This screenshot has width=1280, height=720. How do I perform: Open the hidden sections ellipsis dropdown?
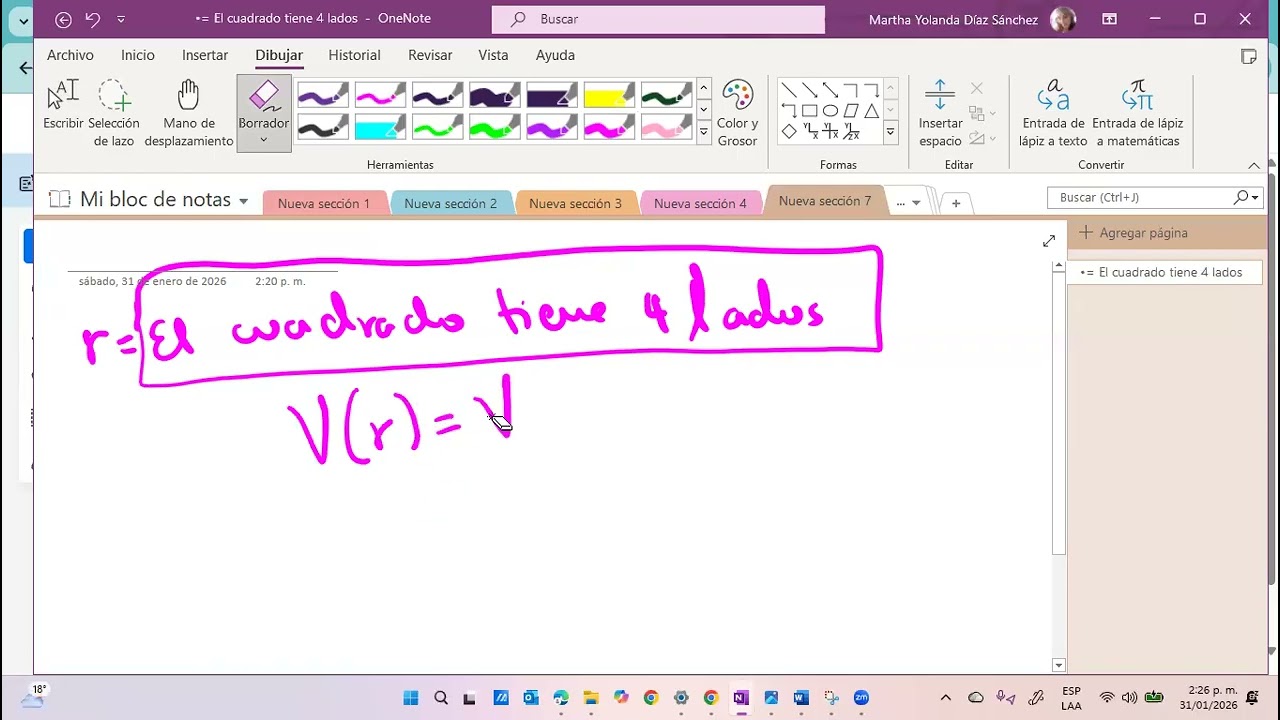[908, 203]
